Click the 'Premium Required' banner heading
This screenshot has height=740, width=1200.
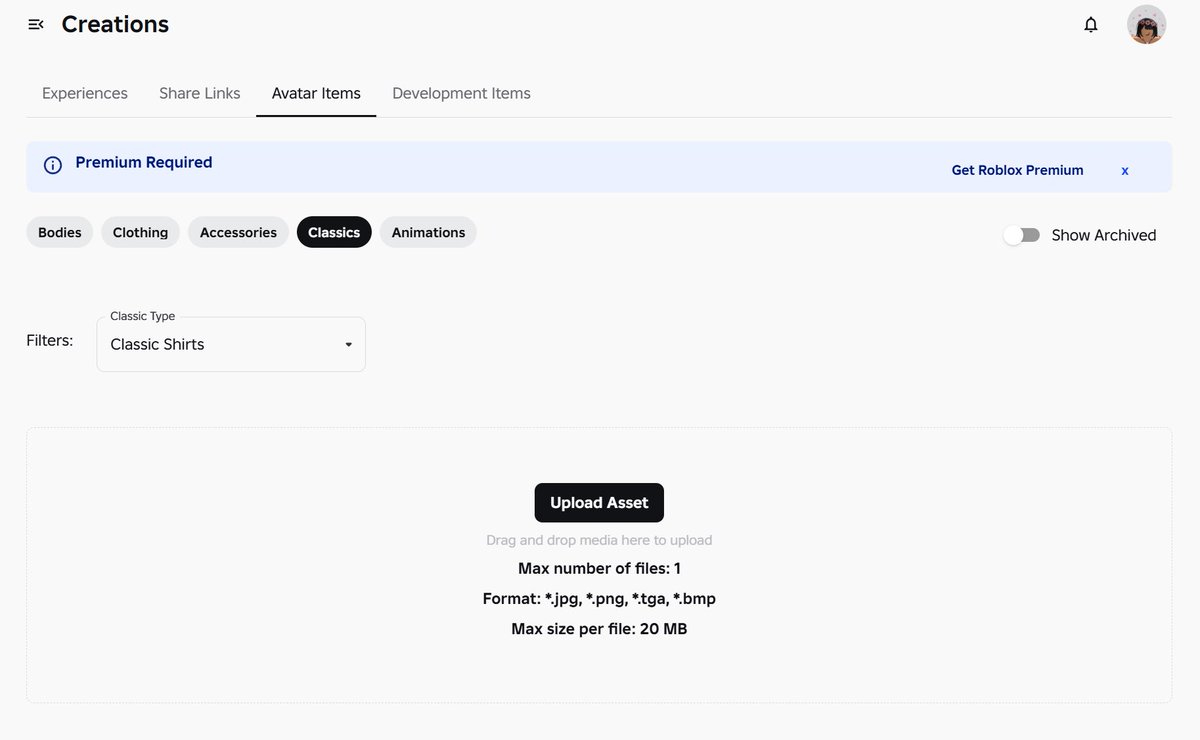pyautogui.click(x=144, y=162)
